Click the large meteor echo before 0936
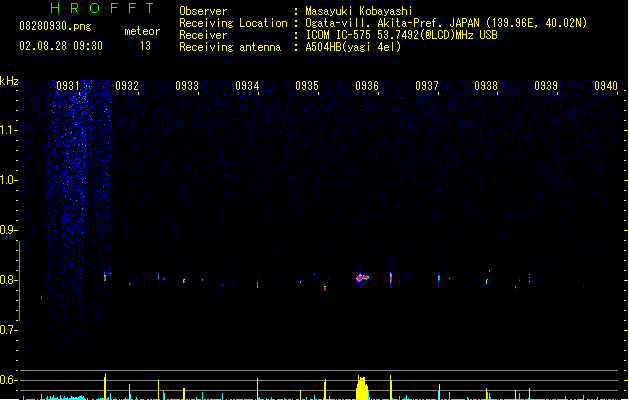 point(362,277)
